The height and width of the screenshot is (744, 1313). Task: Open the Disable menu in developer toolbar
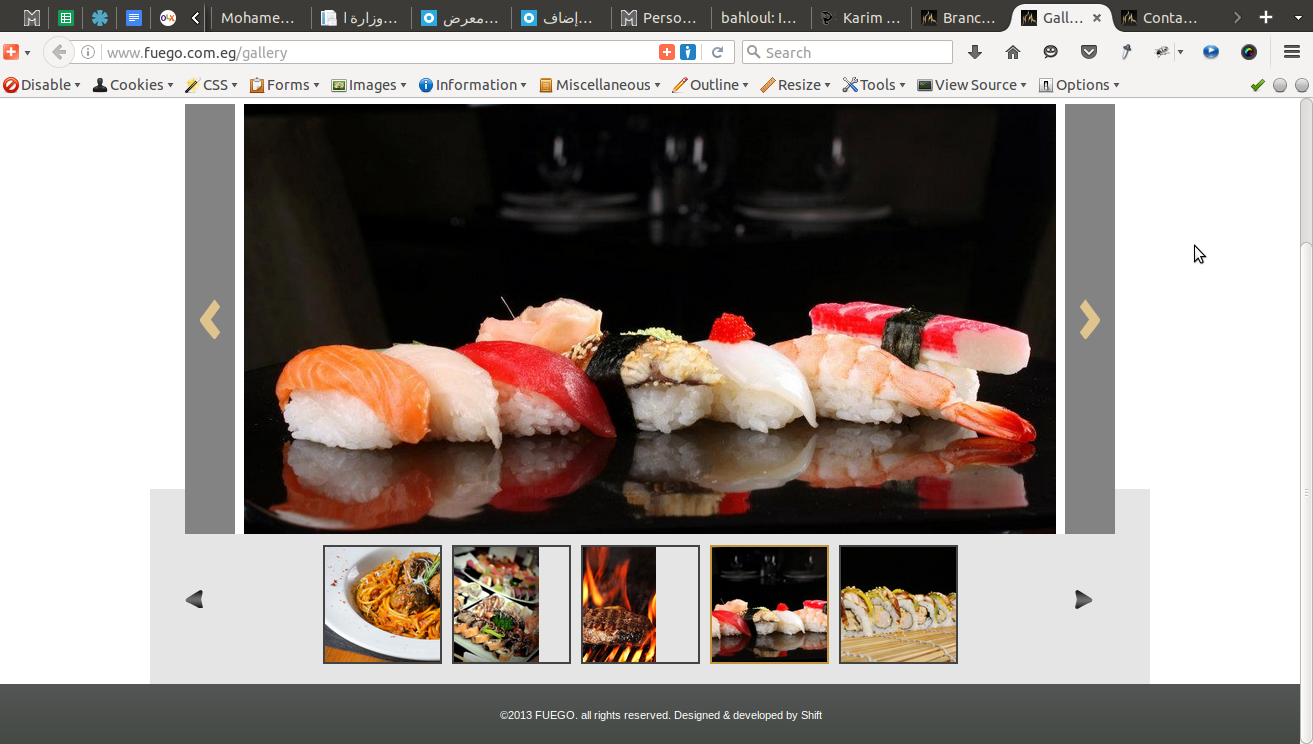(x=42, y=85)
